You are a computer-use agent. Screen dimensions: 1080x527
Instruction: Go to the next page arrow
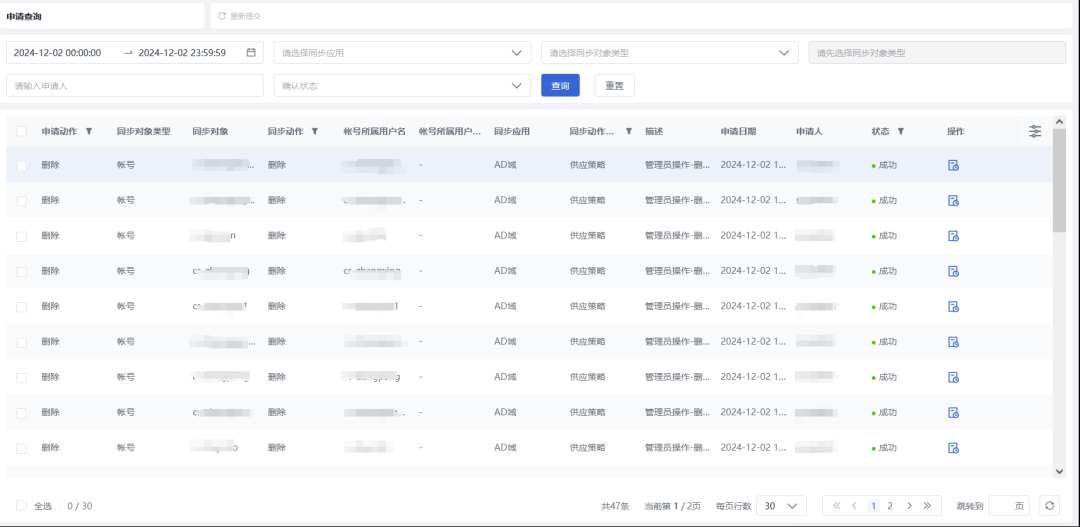click(x=909, y=506)
